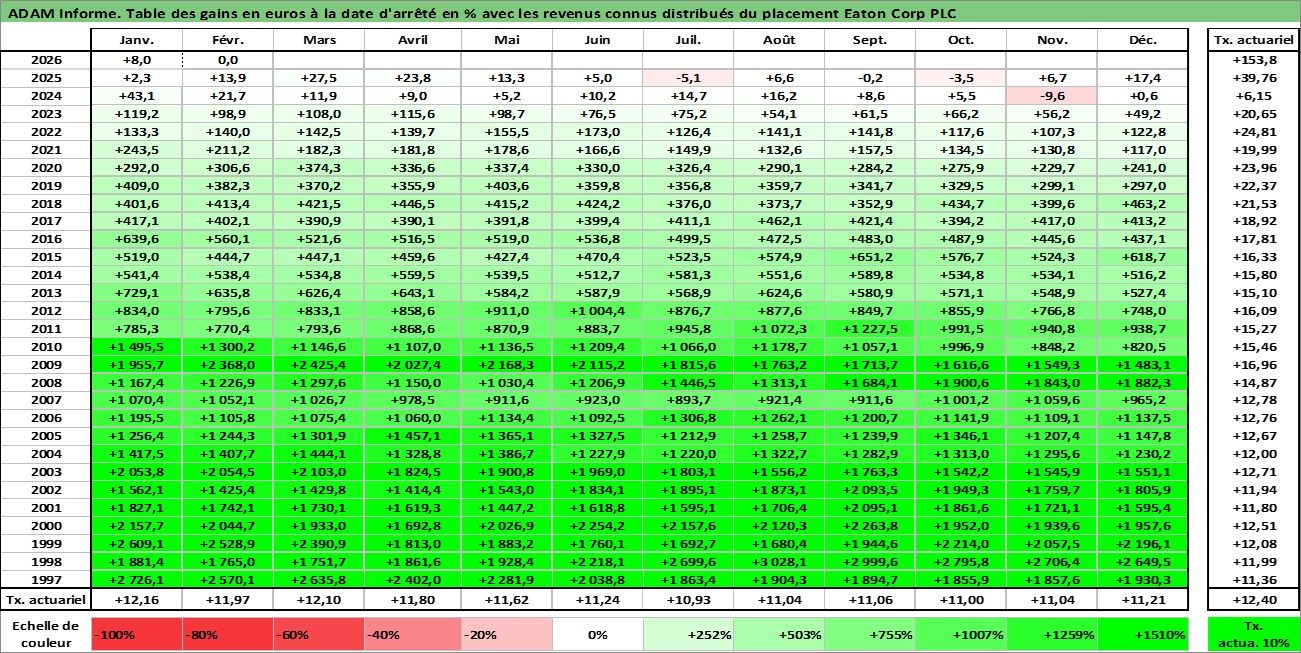The height and width of the screenshot is (653, 1301).
Task: Click the -60% legend color cell
Action: coord(318,634)
